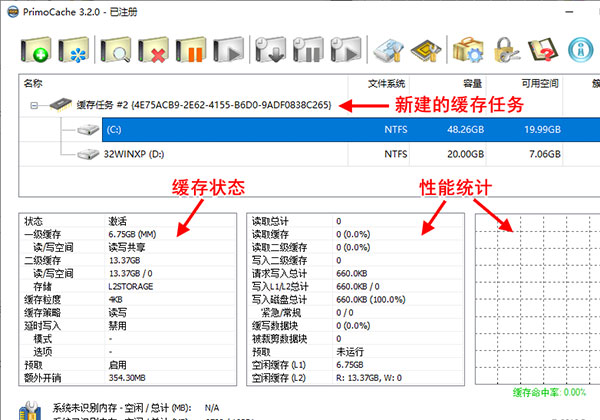Collapse the cache task #2 tree node
Image resolution: width=600 pixels, height=420 pixels.
(x=33, y=104)
